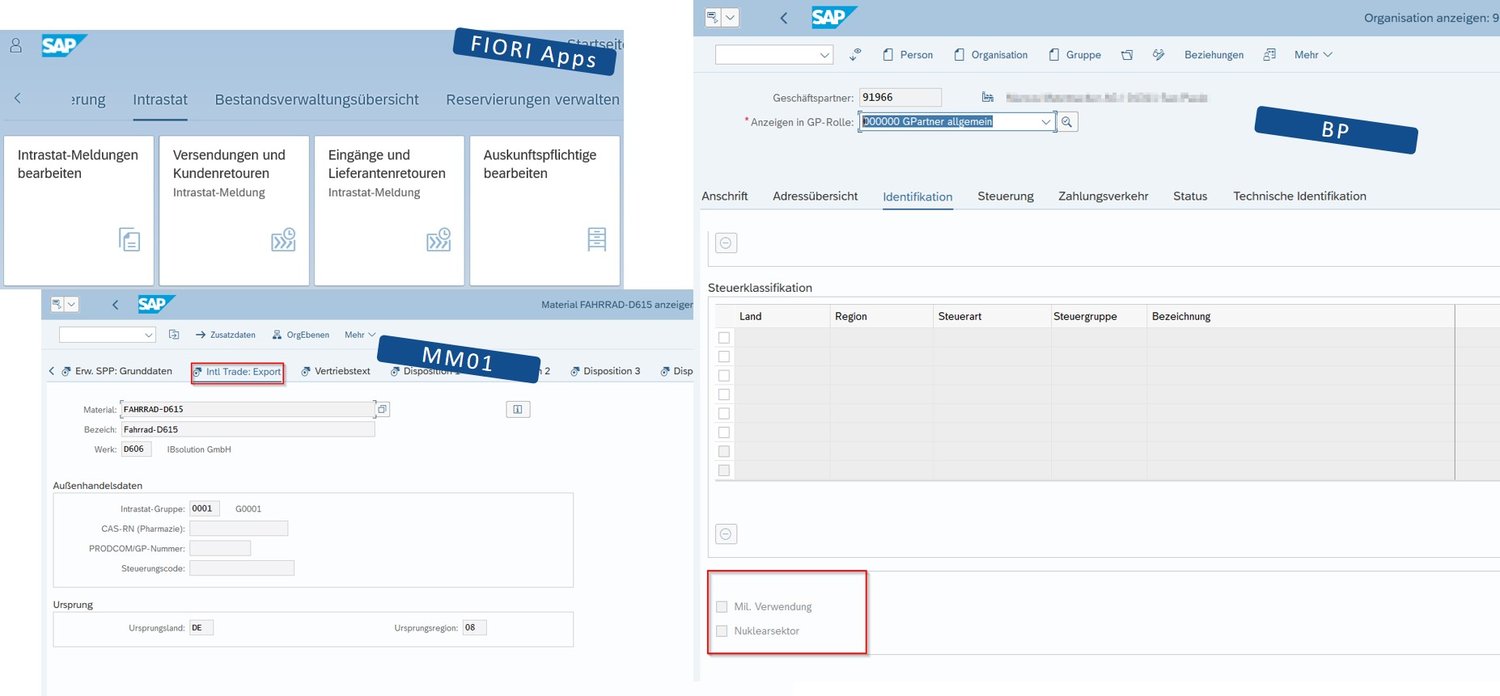Open the Beziehungen relationships icon

[1213, 54]
